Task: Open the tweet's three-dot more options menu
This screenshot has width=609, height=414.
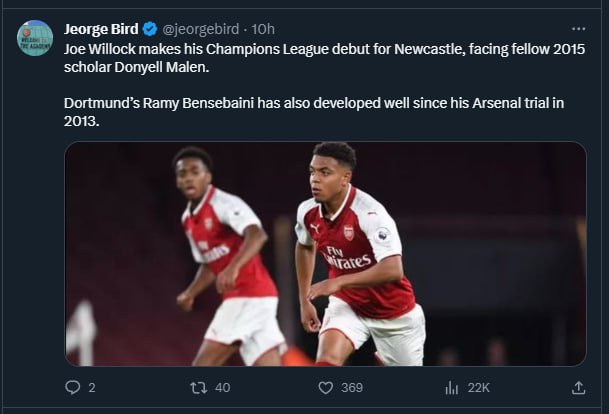Action: (579, 28)
